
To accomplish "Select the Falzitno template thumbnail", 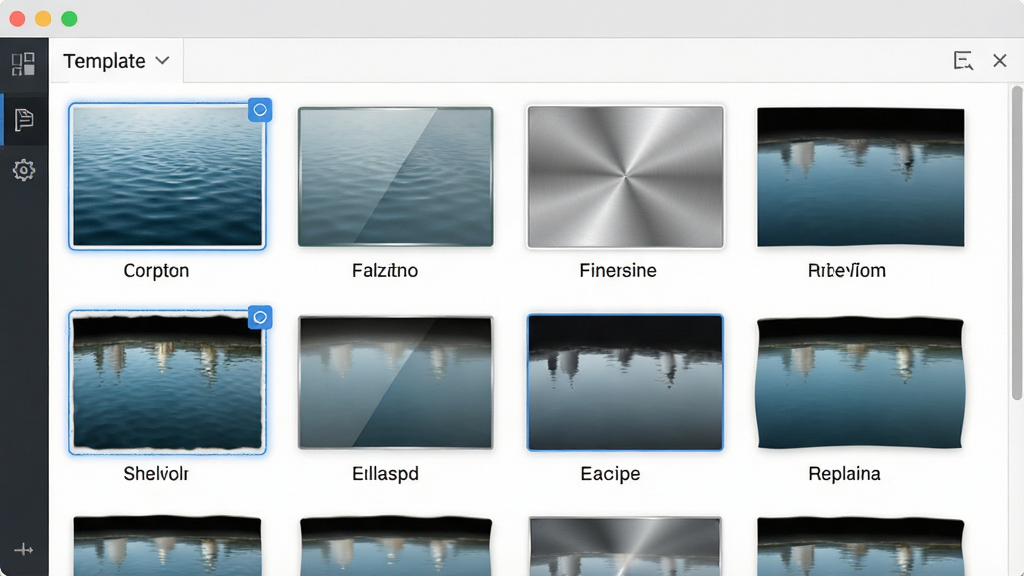I will coord(396,176).
